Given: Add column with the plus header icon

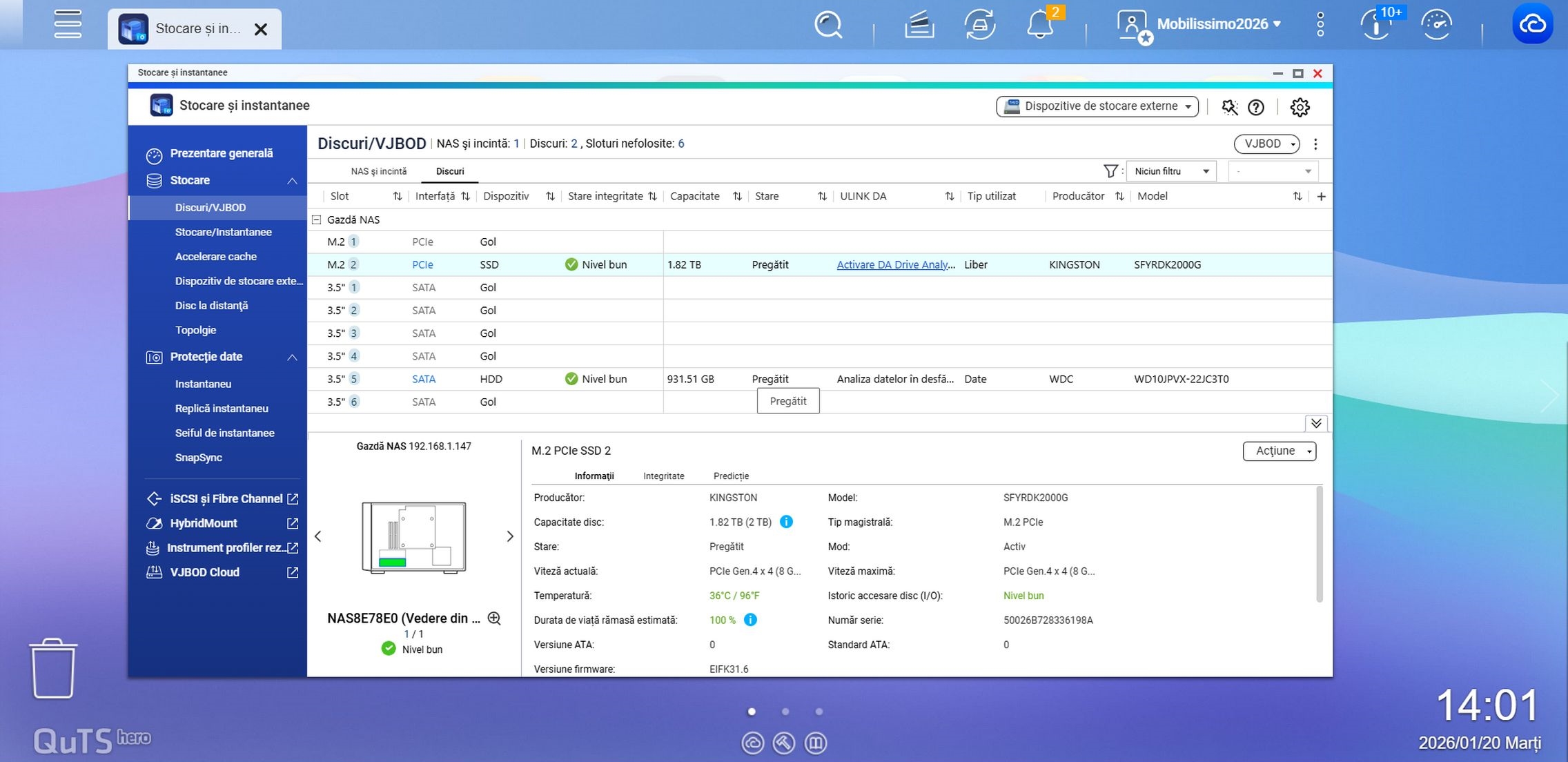Looking at the screenshot, I should [x=1321, y=197].
